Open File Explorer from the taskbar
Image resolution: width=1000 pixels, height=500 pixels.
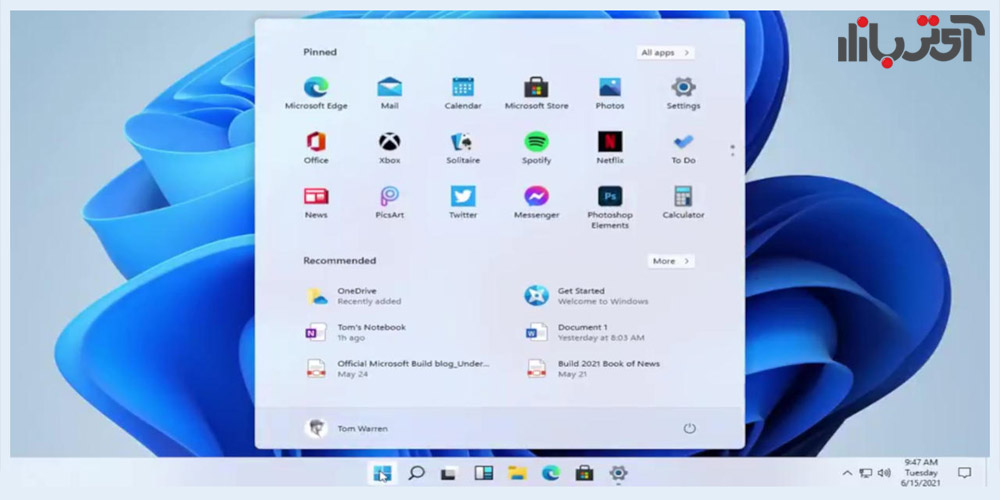point(517,473)
